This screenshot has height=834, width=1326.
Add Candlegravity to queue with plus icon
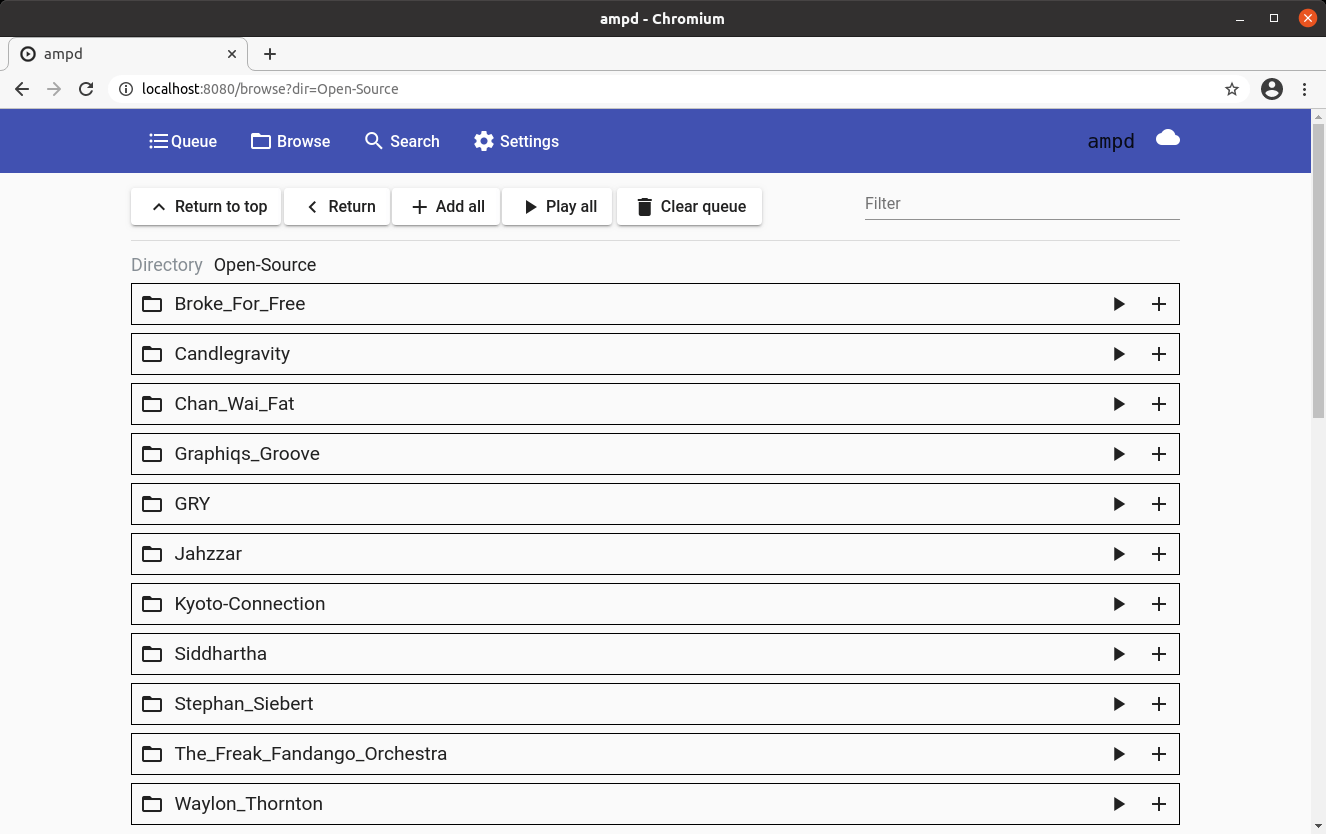point(1159,354)
